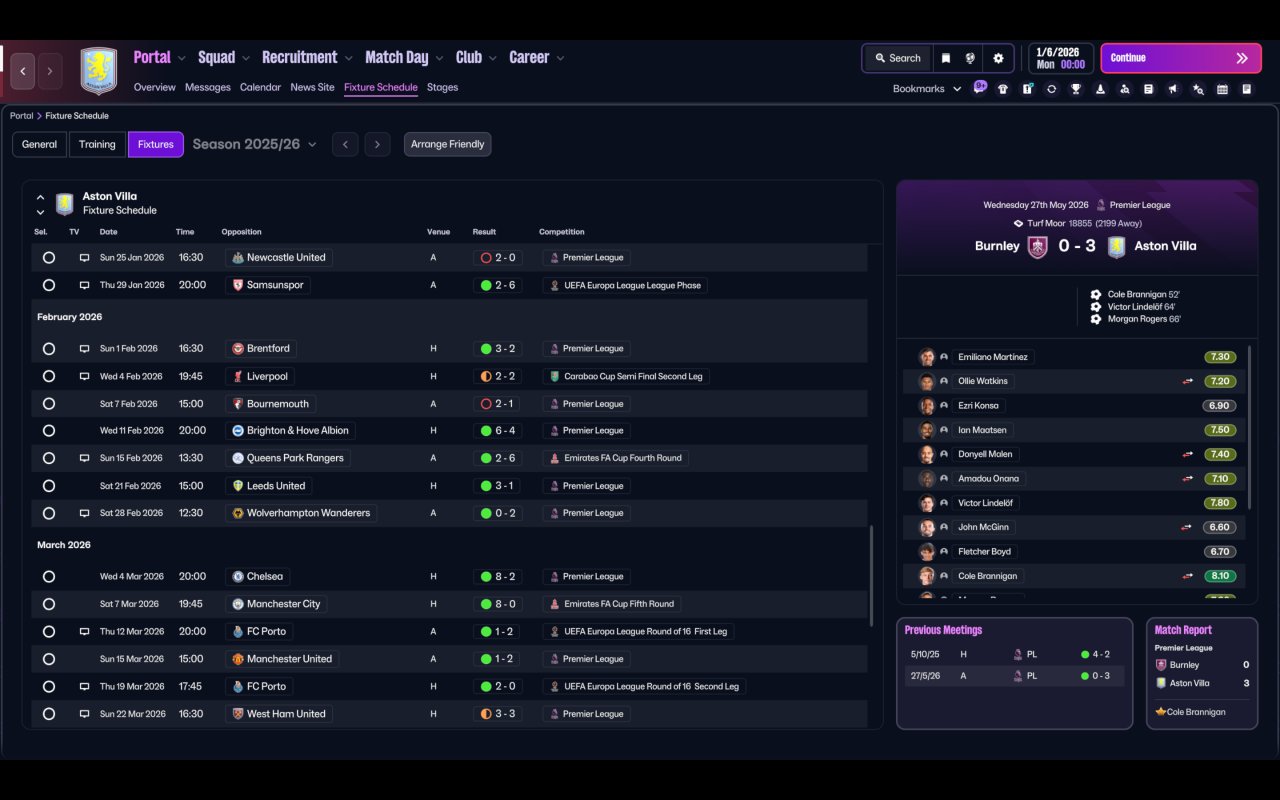Select the Chelsea fixture radio button
The image size is (1280, 800).
click(49, 576)
